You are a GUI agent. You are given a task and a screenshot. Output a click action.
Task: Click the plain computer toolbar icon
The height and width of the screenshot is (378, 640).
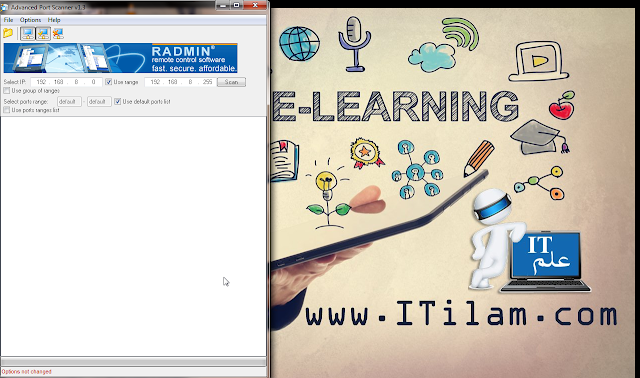[x=28, y=33]
